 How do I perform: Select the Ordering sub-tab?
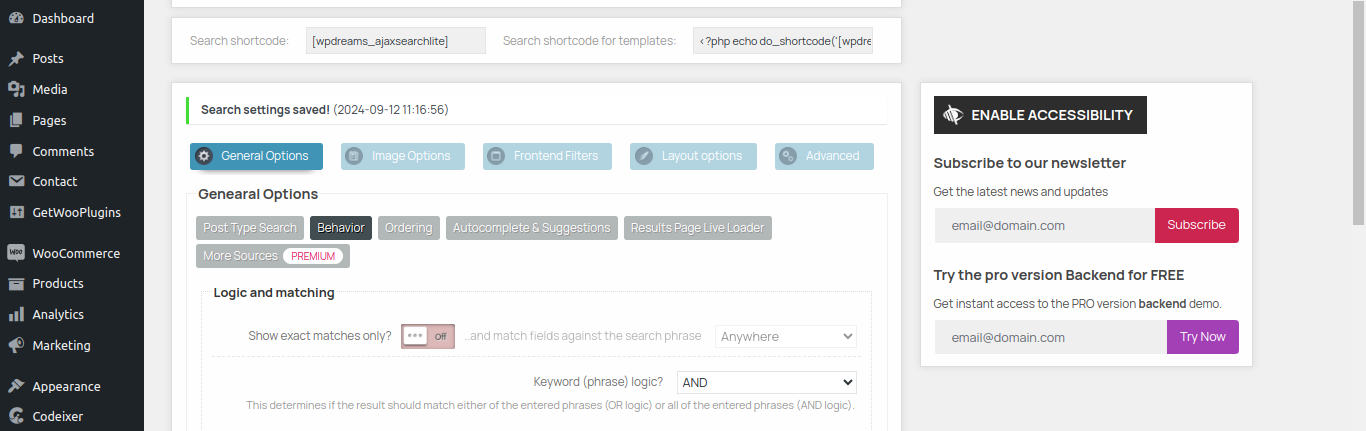click(x=409, y=228)
